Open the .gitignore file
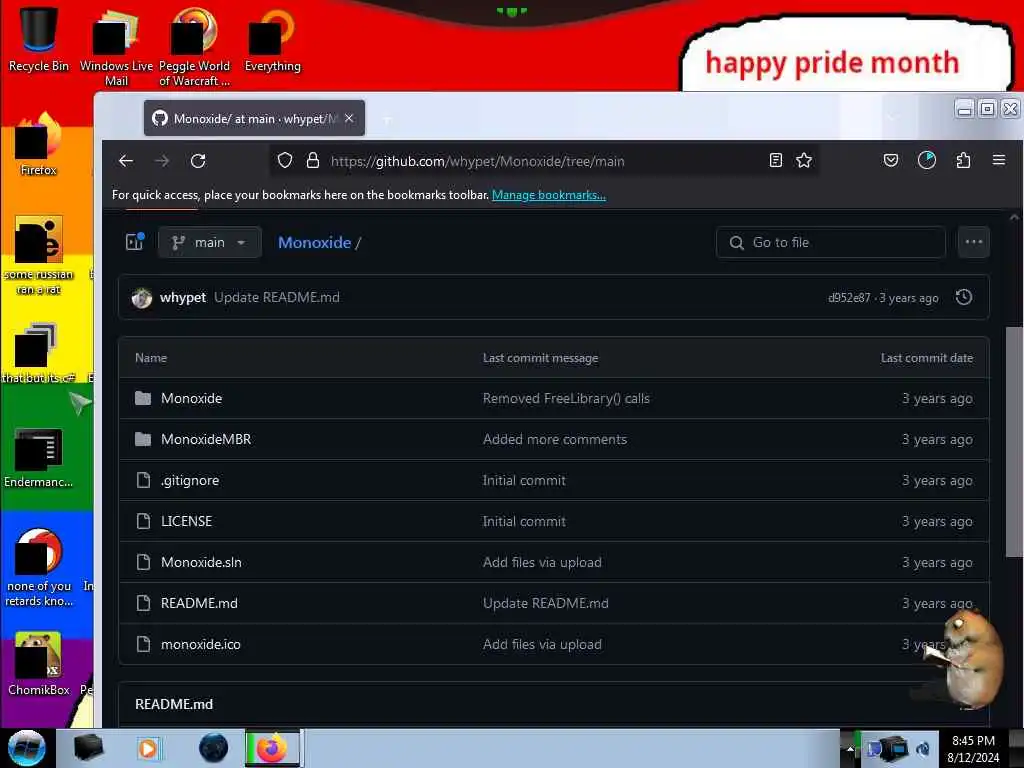 pos(190,480)
